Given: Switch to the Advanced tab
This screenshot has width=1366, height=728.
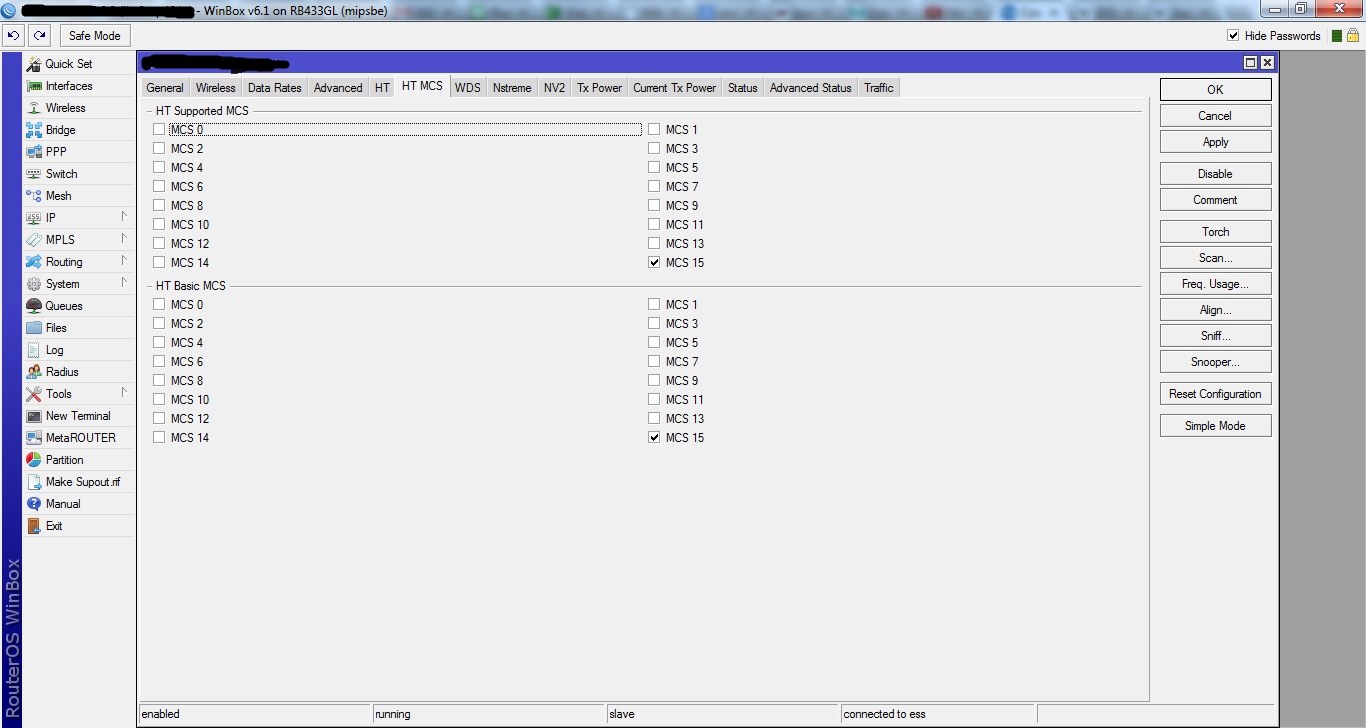Looking at the screenshot, I should tap(338, 88).
